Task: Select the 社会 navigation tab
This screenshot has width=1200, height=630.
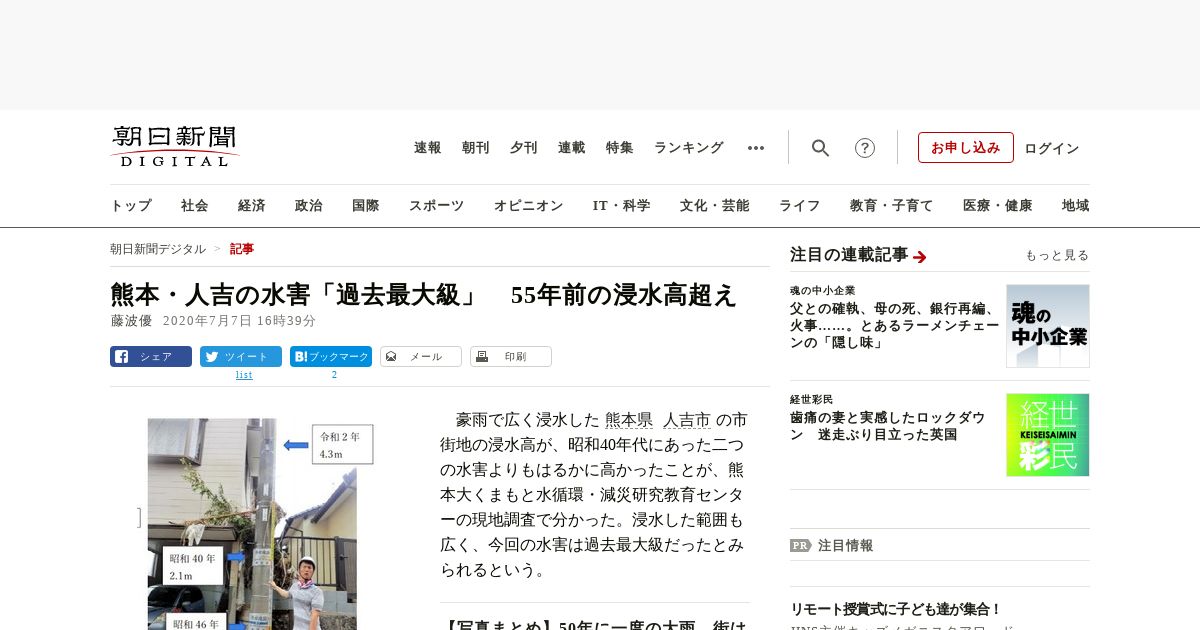Action: tap(195, 206)
